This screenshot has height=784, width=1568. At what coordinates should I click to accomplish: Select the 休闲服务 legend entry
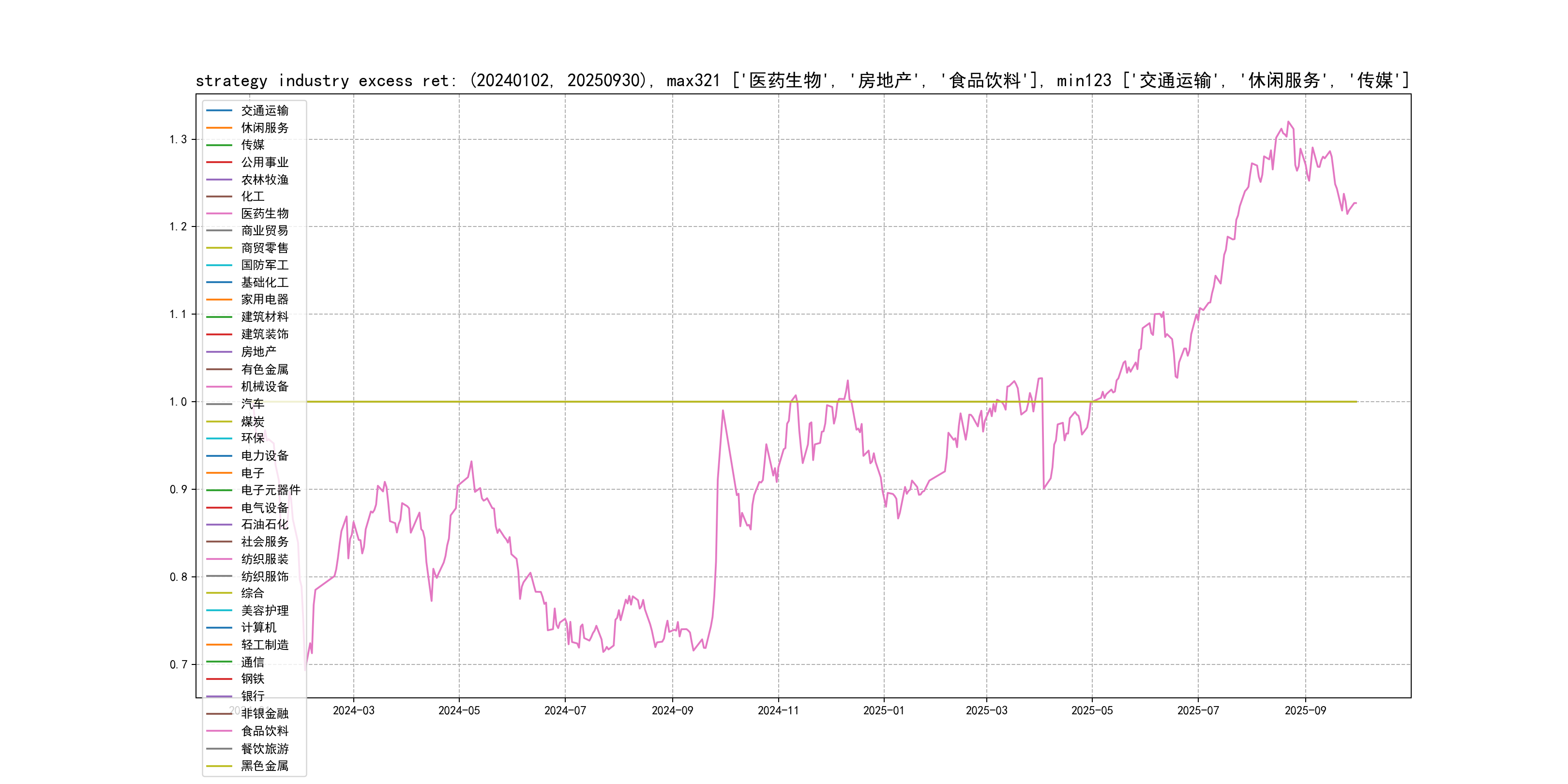pos(264,128)
